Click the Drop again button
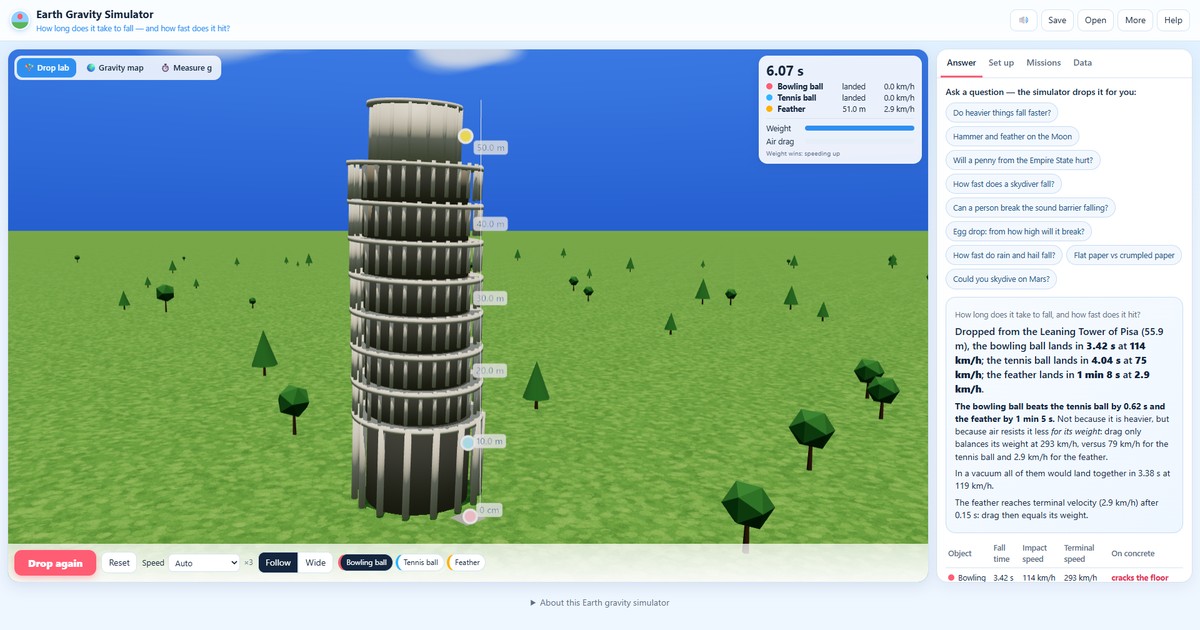 [x=55, y=563]
